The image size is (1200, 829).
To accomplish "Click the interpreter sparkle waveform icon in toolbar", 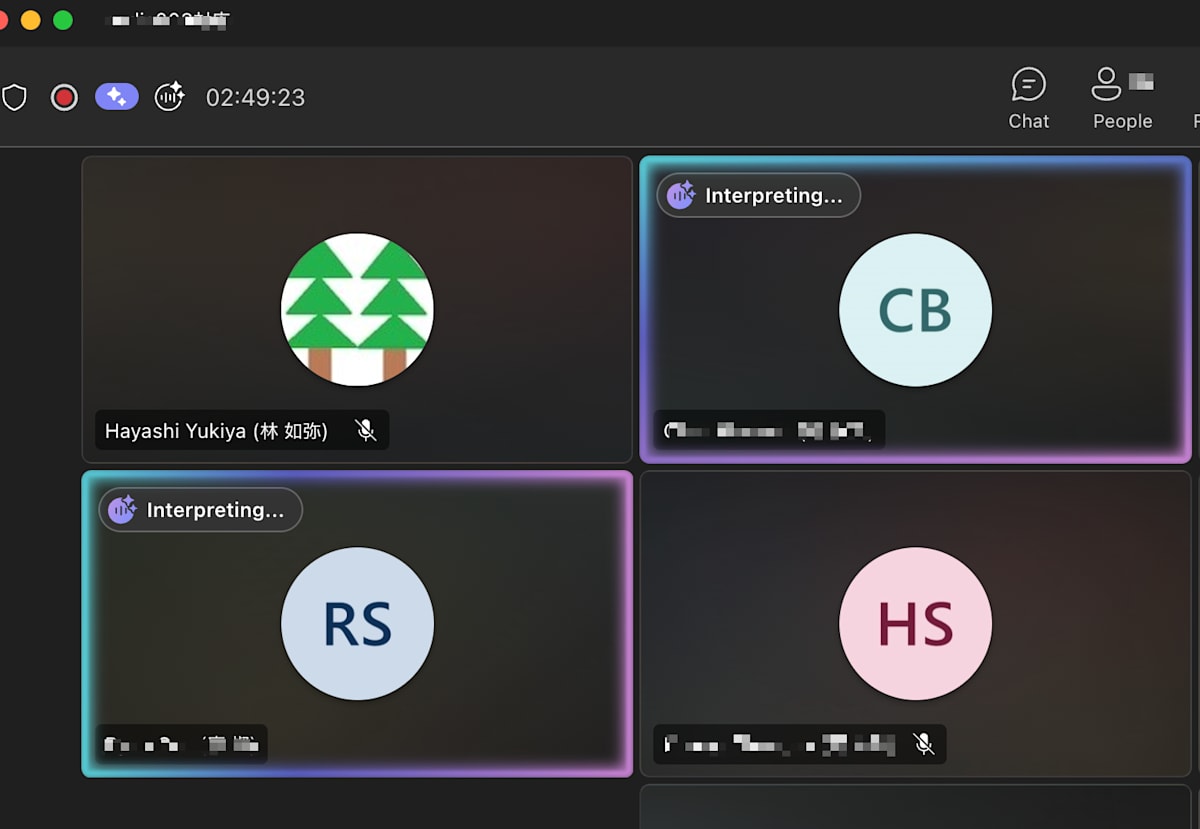I will 169,96.
